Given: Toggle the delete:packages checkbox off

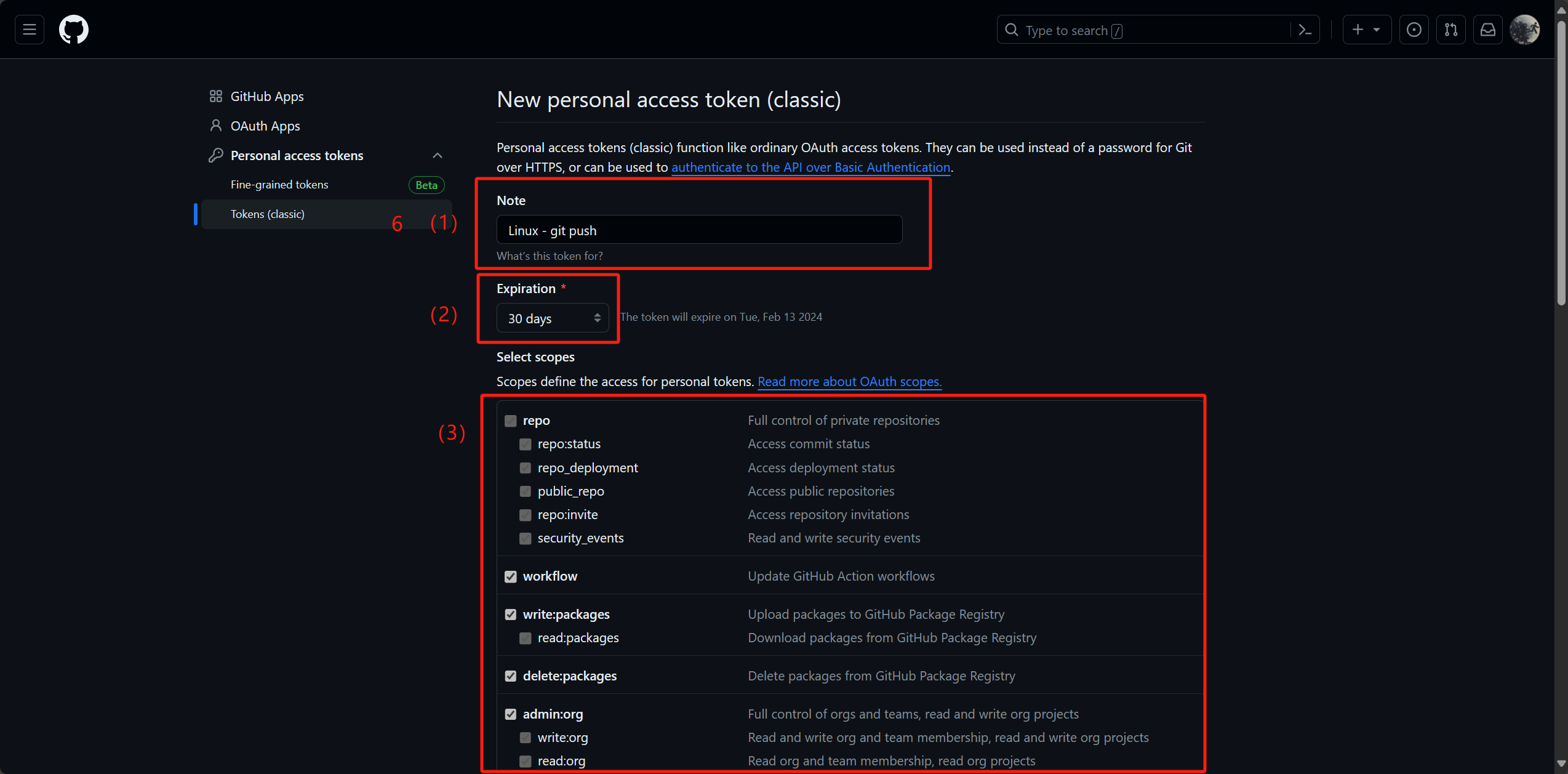Looking at the screenshot, I should click(511, 675).
